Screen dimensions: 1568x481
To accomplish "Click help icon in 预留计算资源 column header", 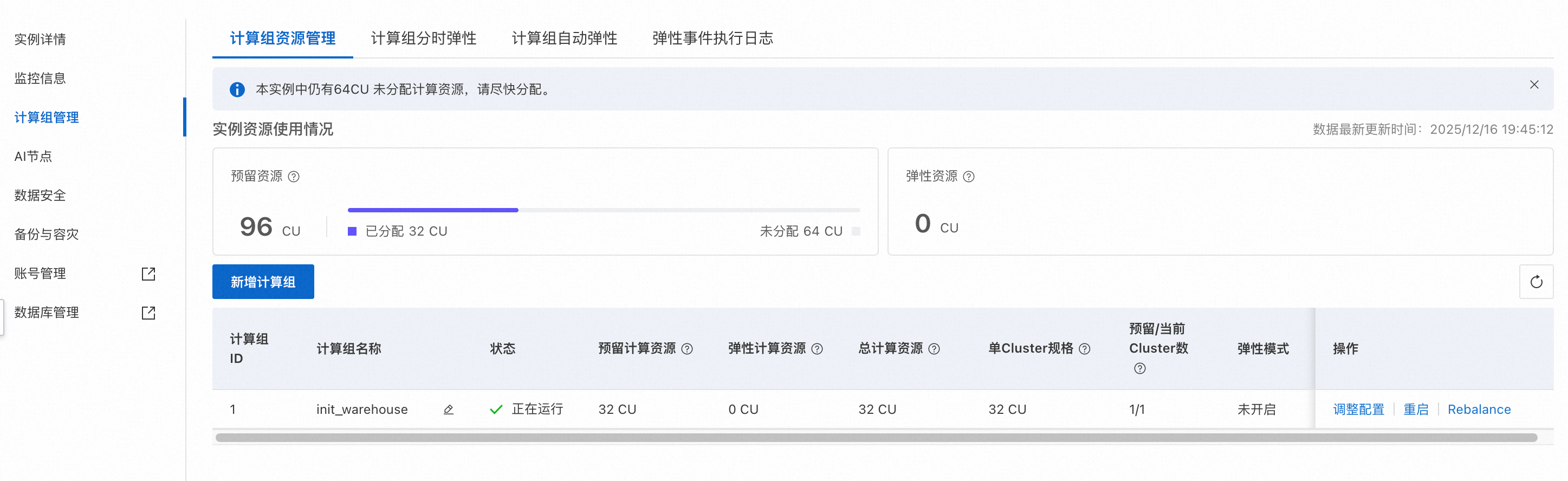I will tap(686, 349).
